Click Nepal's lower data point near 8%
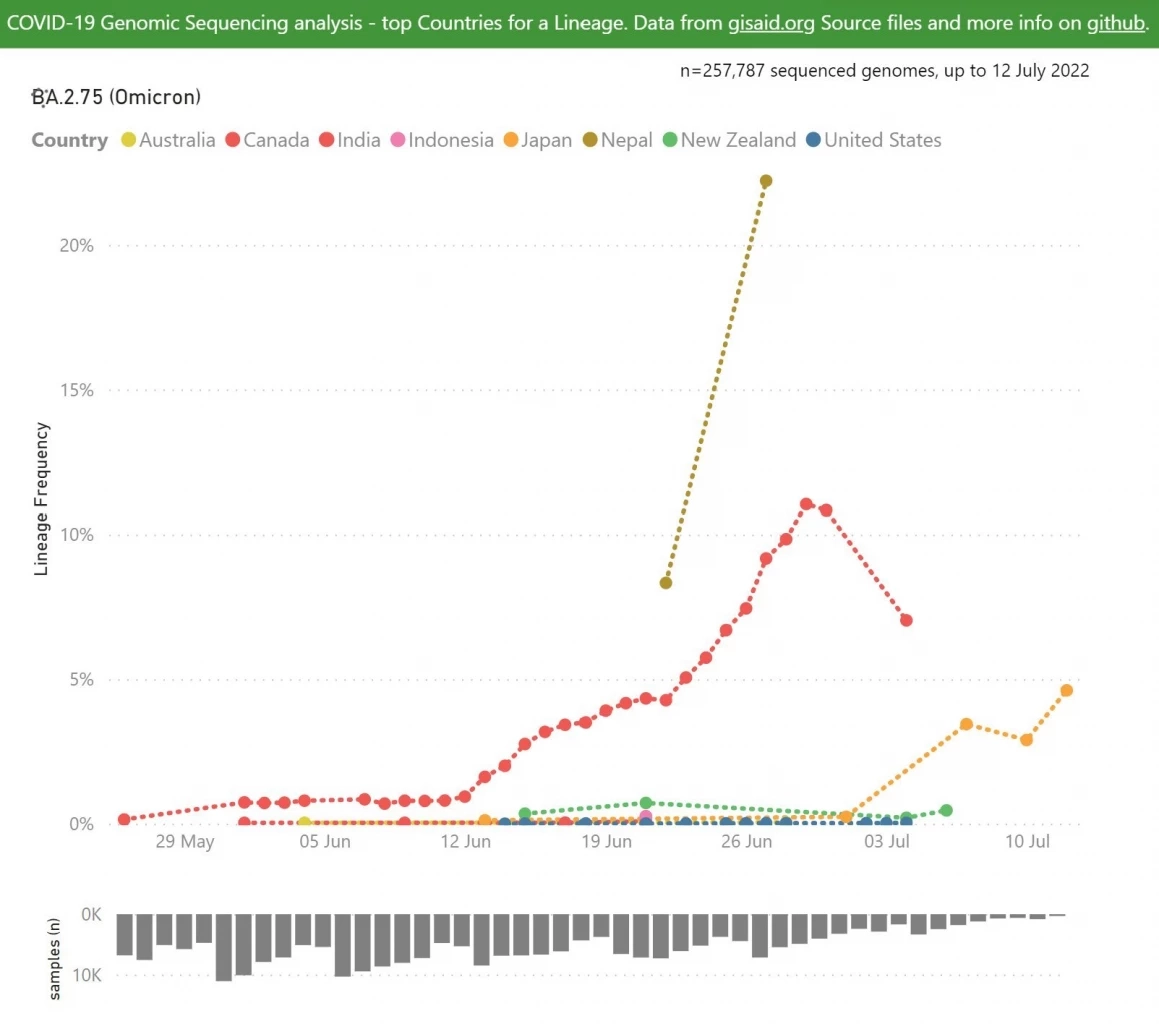 pos(666,583)
